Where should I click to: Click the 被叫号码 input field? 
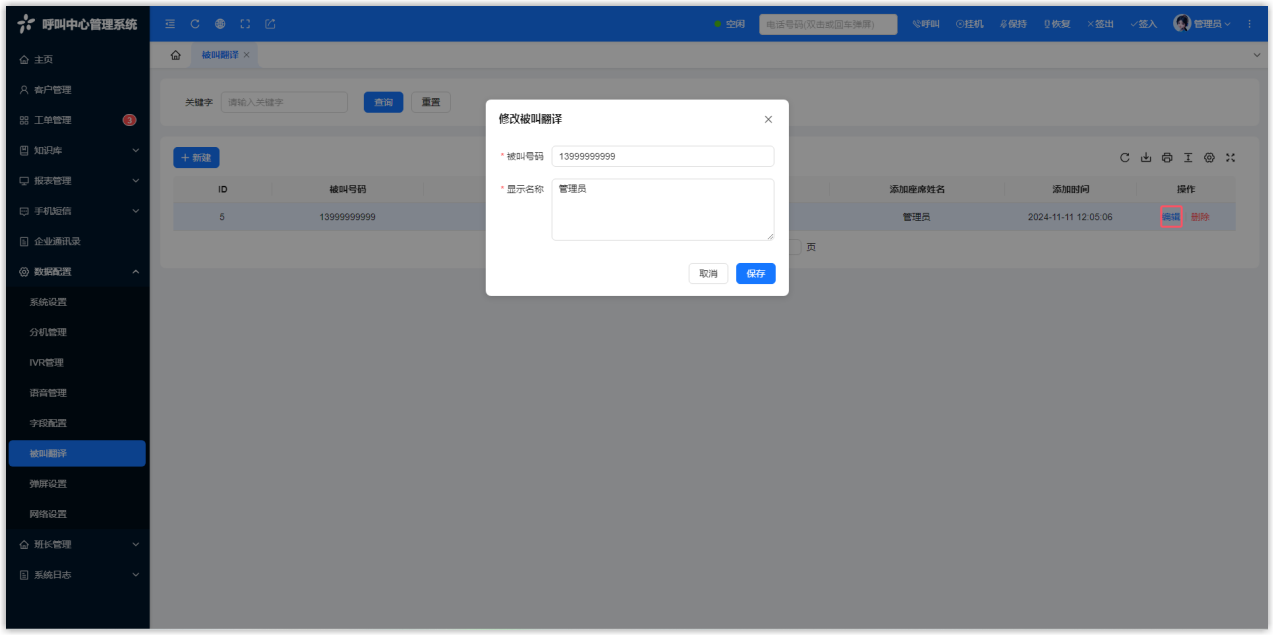pos(662,157)
